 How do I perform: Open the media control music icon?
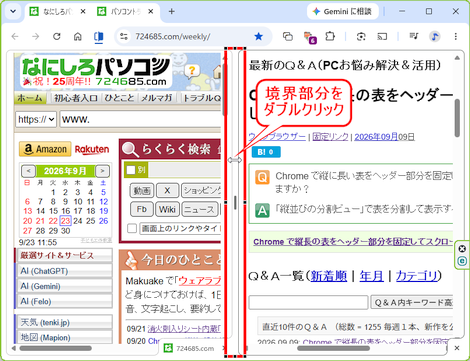coord(414,36)
